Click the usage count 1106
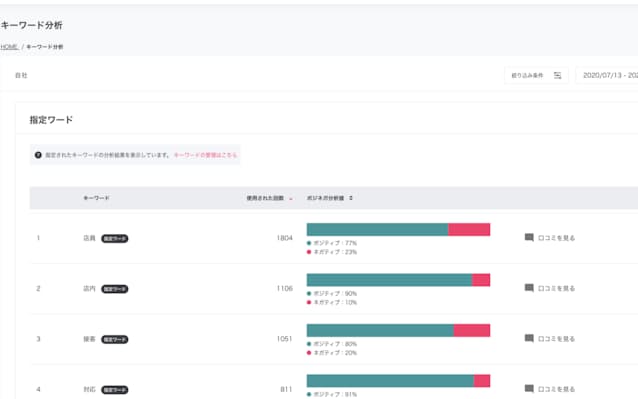638x399 pixels. [284, 288]
